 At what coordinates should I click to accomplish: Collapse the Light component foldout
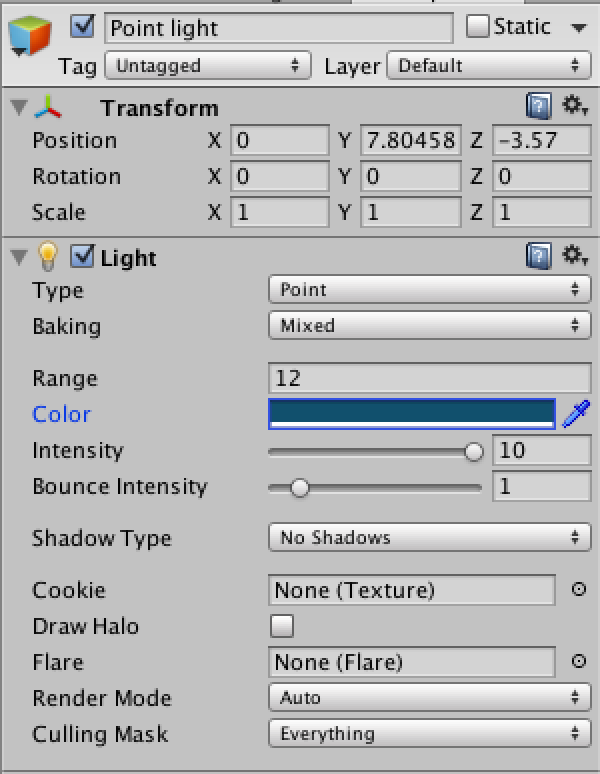[x=19, y=257]
